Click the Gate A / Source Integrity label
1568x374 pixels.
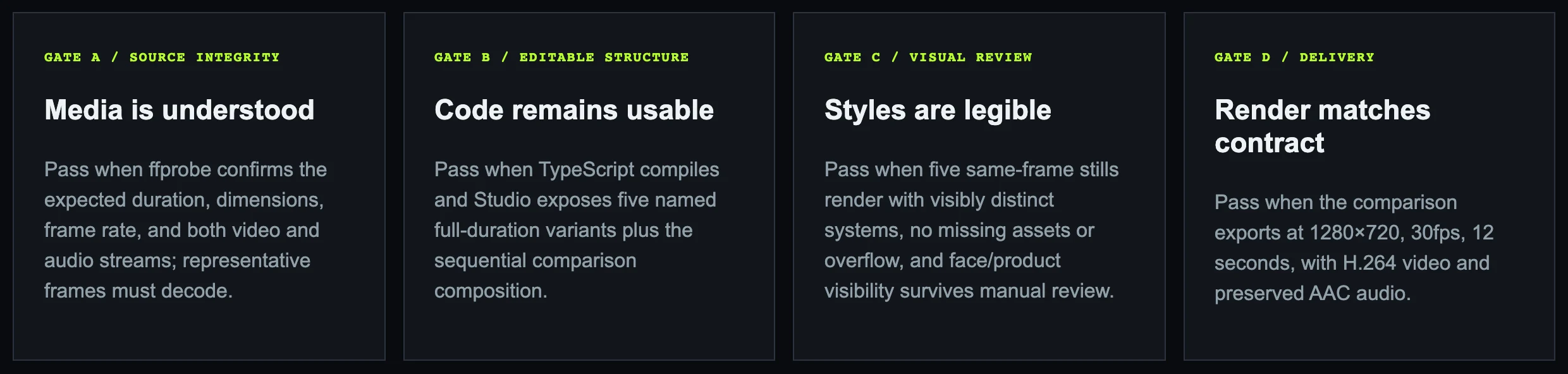(x=162, y=57)
